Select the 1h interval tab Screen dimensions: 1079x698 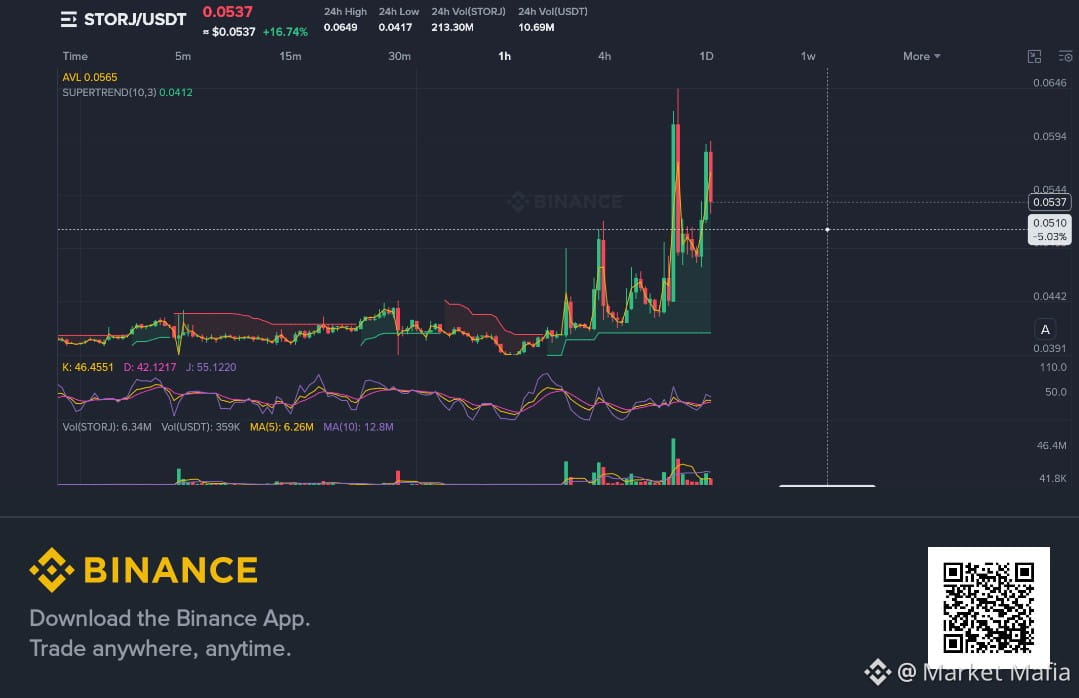tap(504, 56)
